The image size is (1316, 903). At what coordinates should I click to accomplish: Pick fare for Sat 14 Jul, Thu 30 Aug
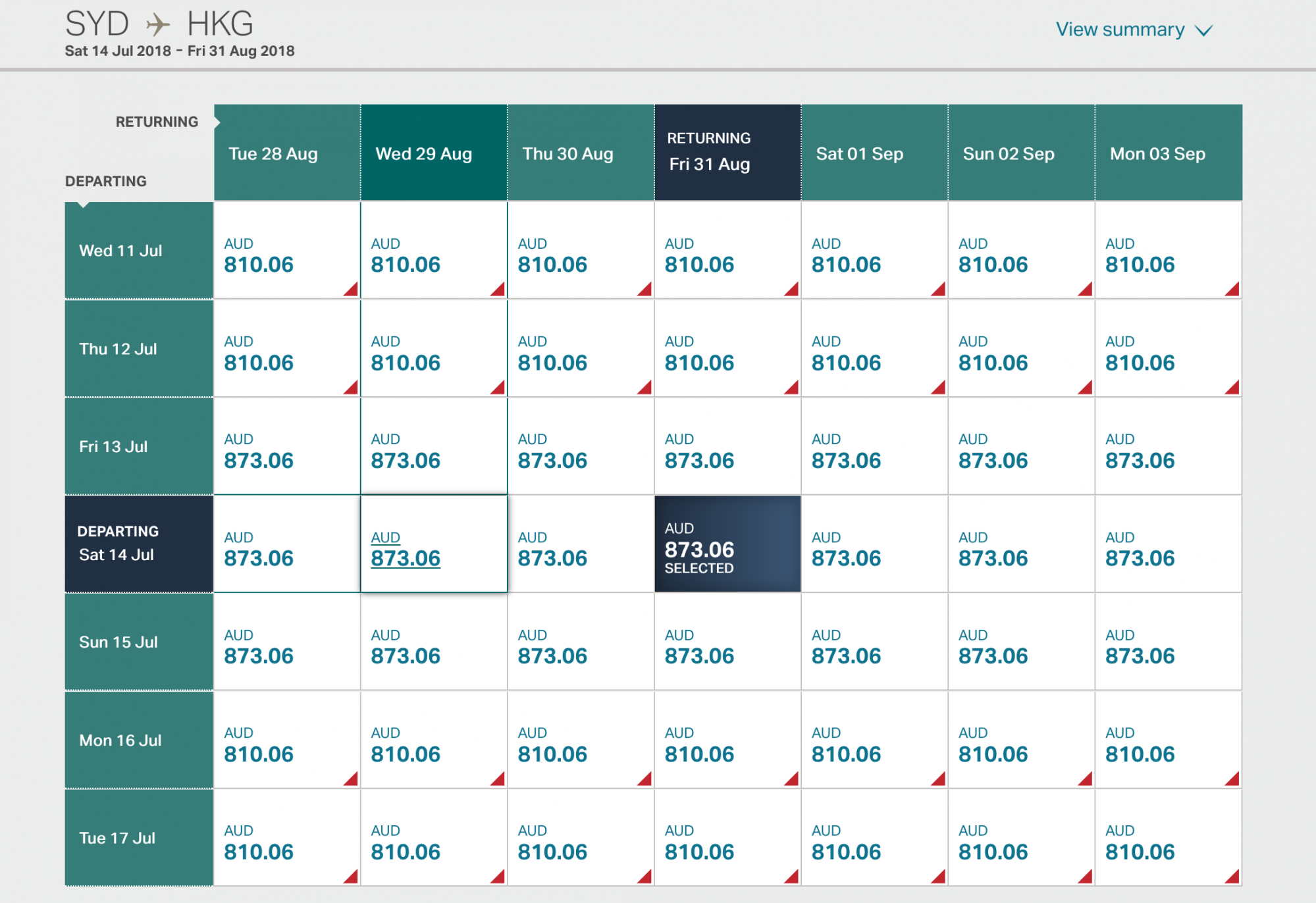coord(581,544)
